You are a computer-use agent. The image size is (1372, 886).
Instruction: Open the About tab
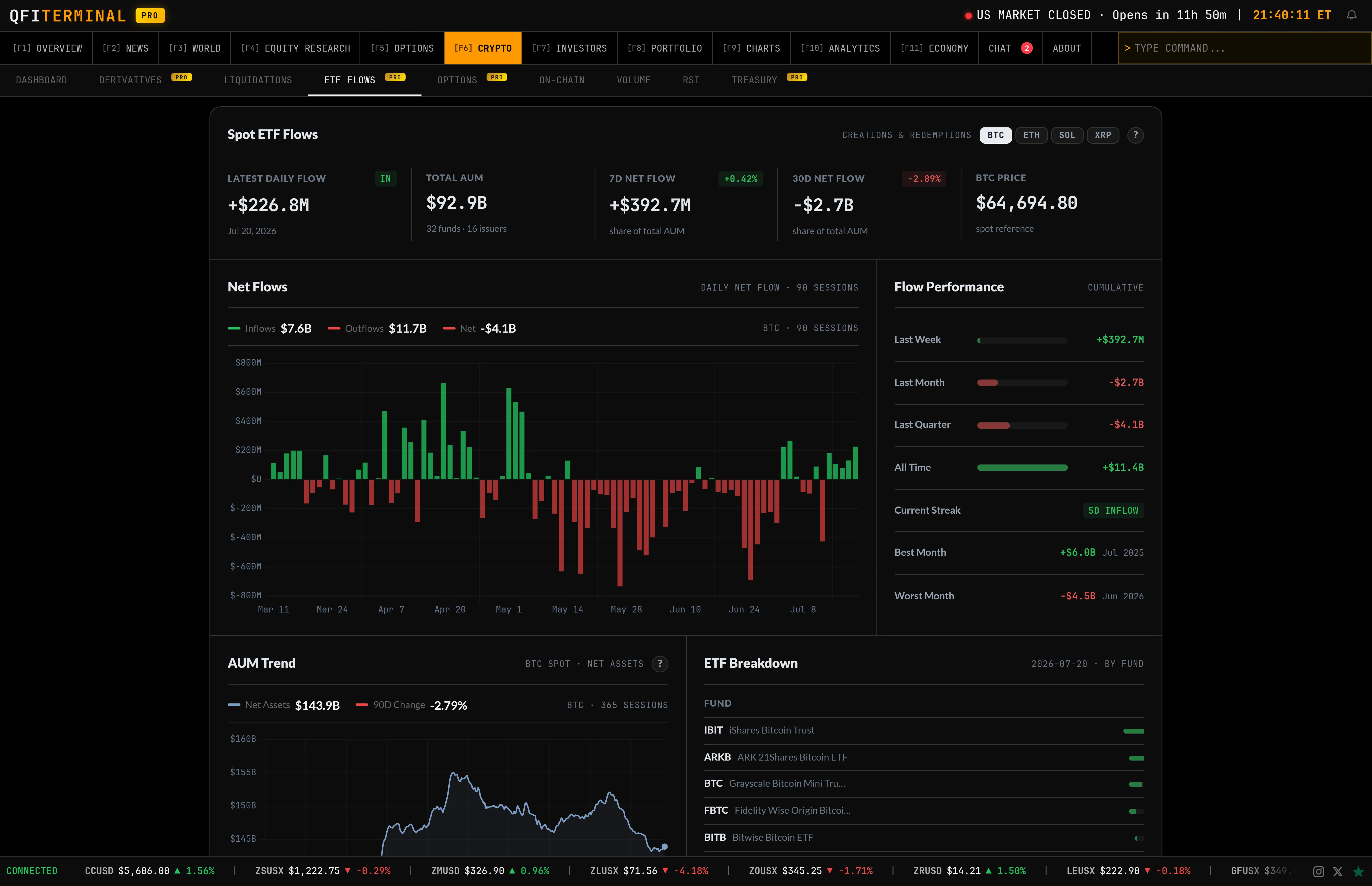pos(1067,48)
